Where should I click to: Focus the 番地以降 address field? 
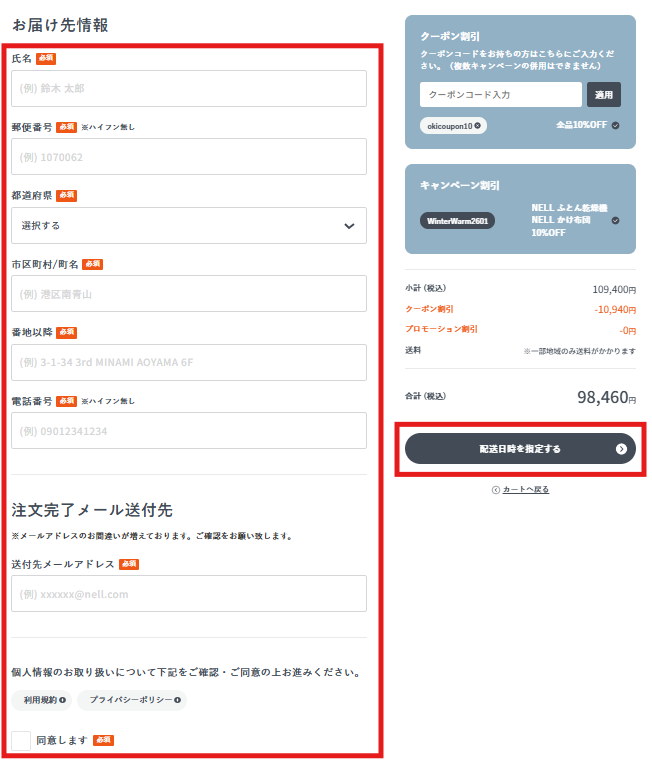tap(189, 362)
